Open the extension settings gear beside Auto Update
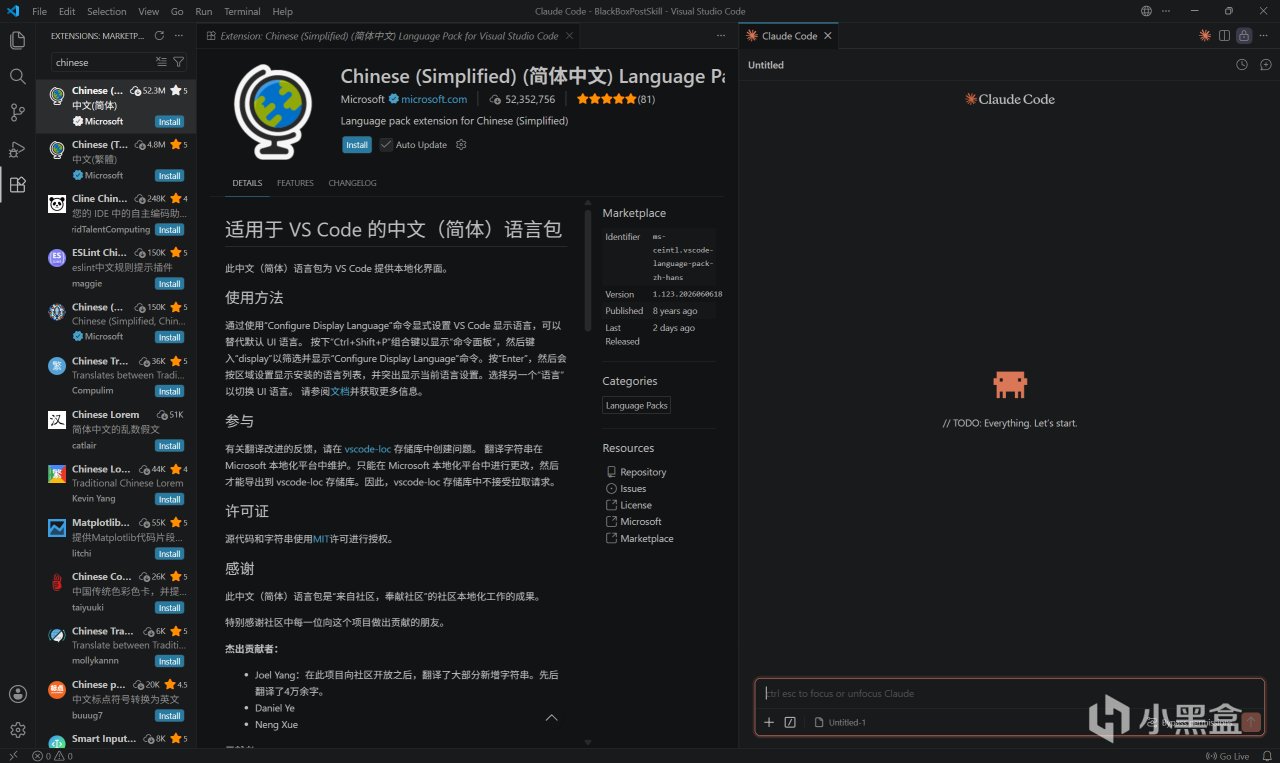Image resolution: width=1280 pixels, height=763 pixels. pos(461,145)
